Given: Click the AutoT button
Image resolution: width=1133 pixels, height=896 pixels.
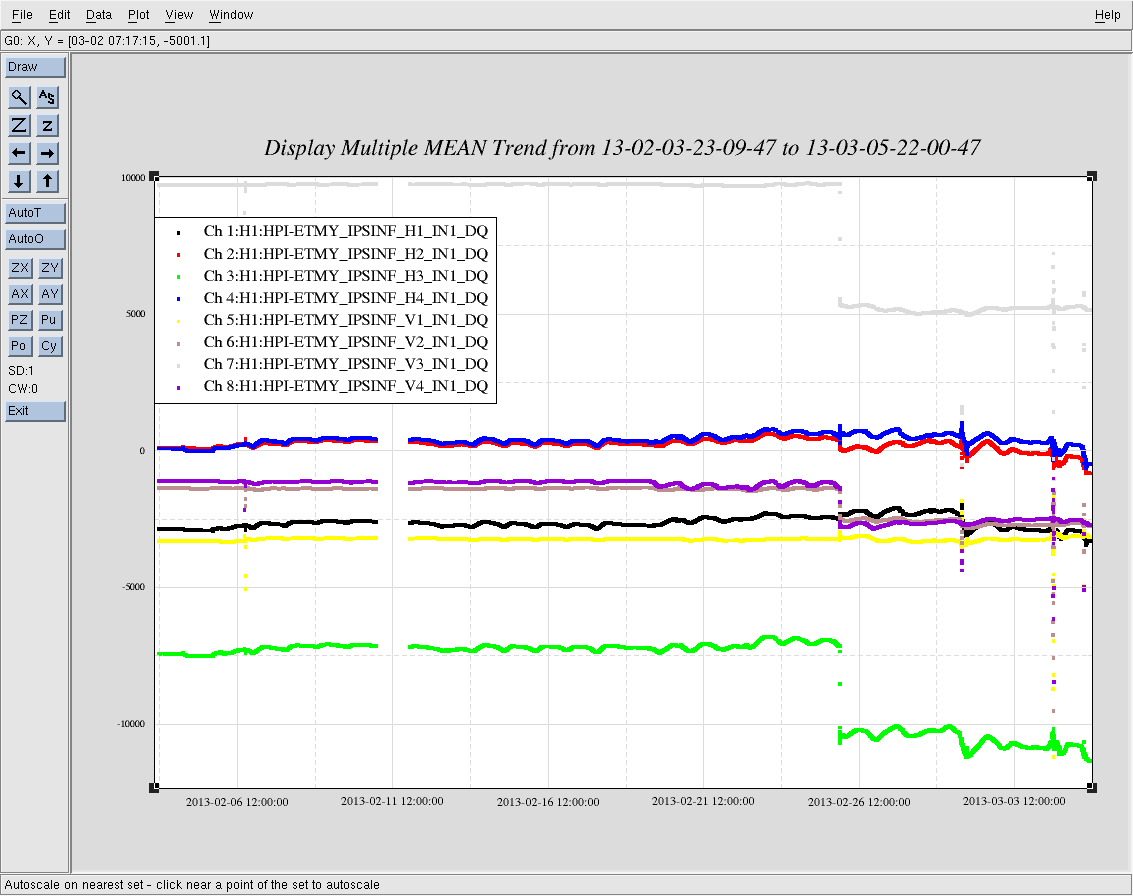Looking at the screenshot, I should 35,213.
